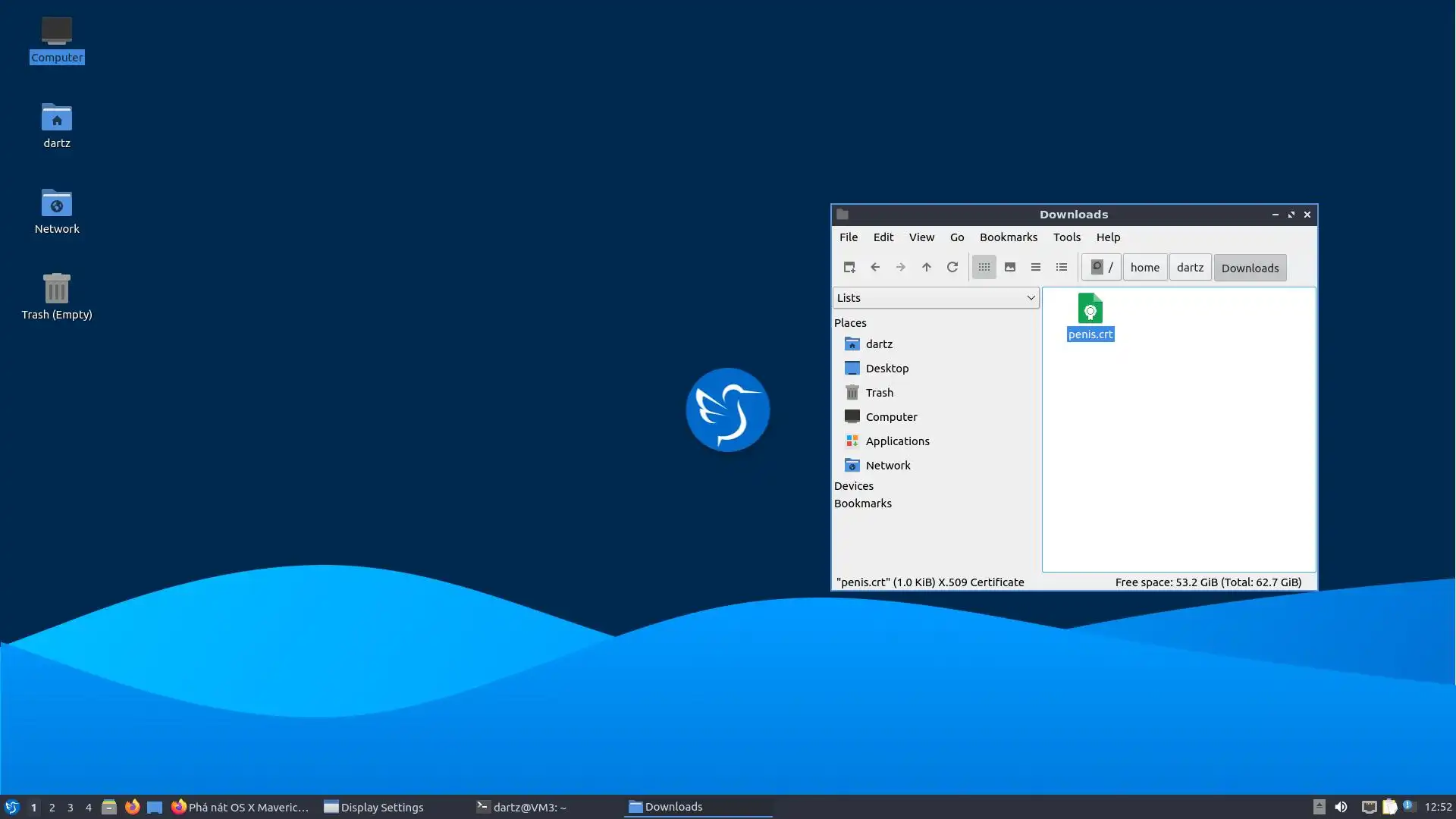This screenshot has width=1456, height=819.
Task: Open the Tools menu
Action: click(1066, 237)
